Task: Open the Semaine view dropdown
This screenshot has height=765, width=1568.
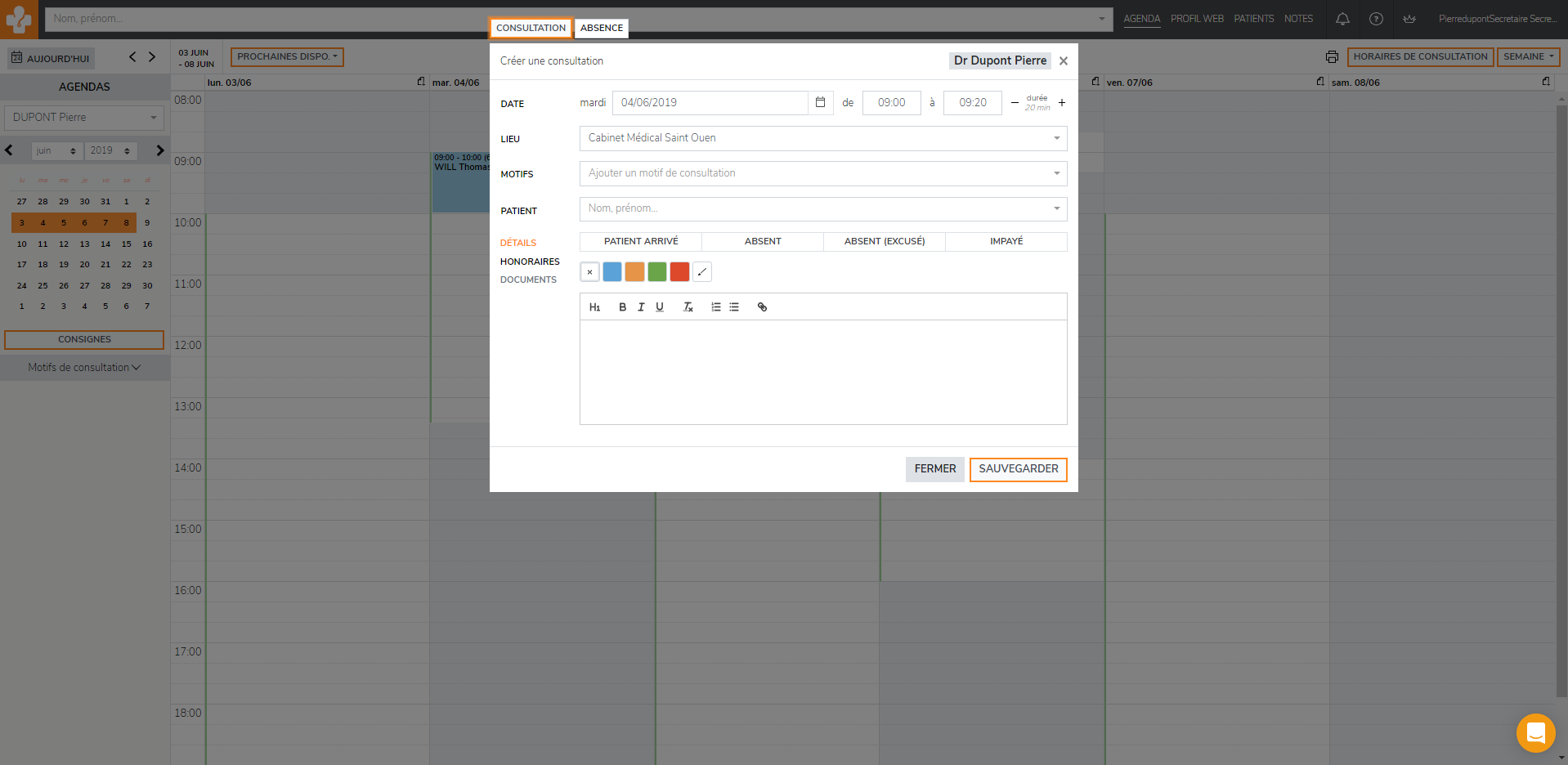Action: tap(1527, 57)
